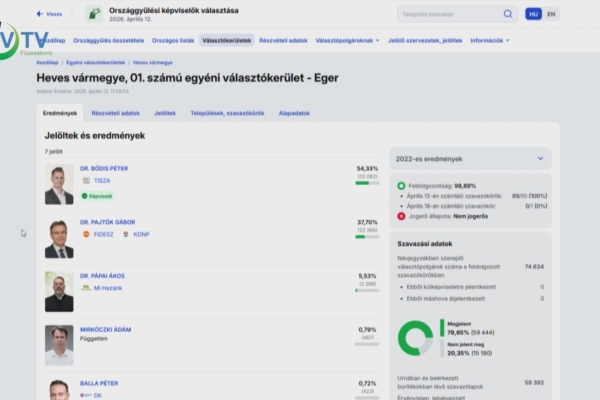This screenshot has width=600, height=400.
Task: Open DR. PAJTÓK GÁBOR candidate page
Action: click(108, 222)
